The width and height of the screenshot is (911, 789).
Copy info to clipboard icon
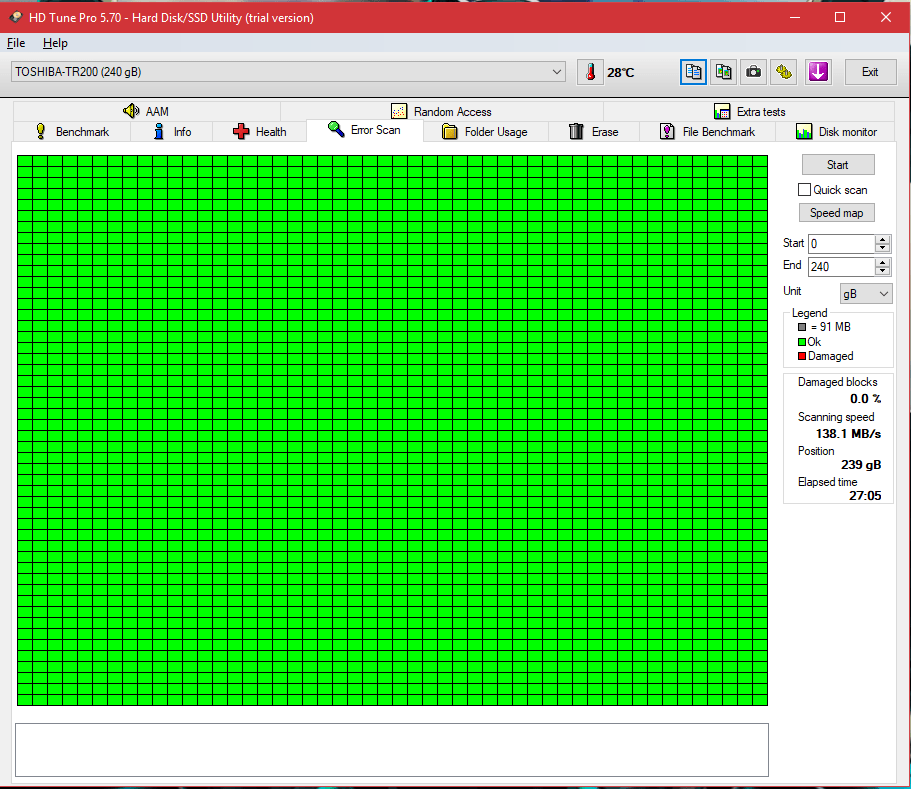pyautogui.click(x=693, y=72)
